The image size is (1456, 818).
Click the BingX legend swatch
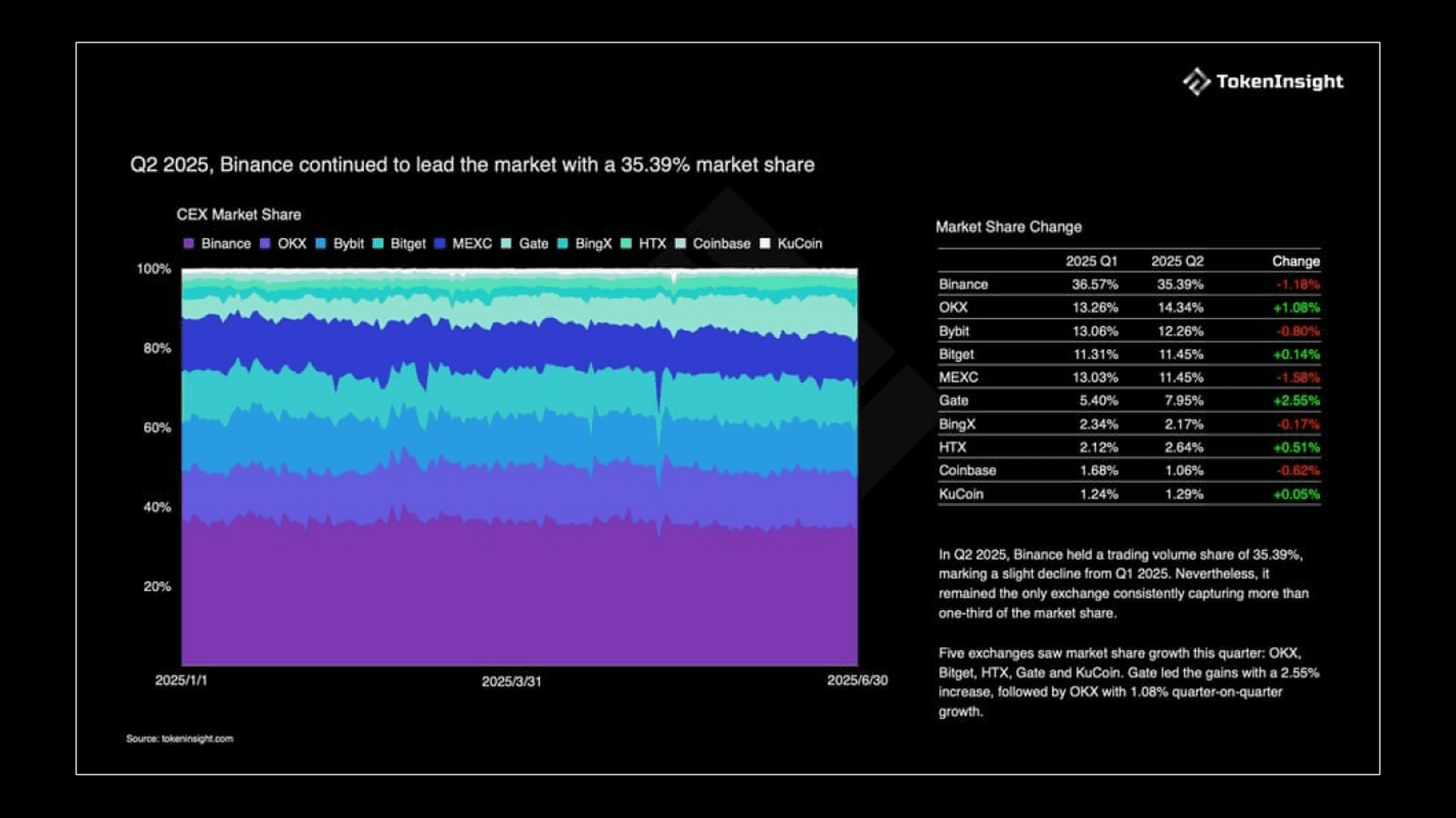[562, 243]
